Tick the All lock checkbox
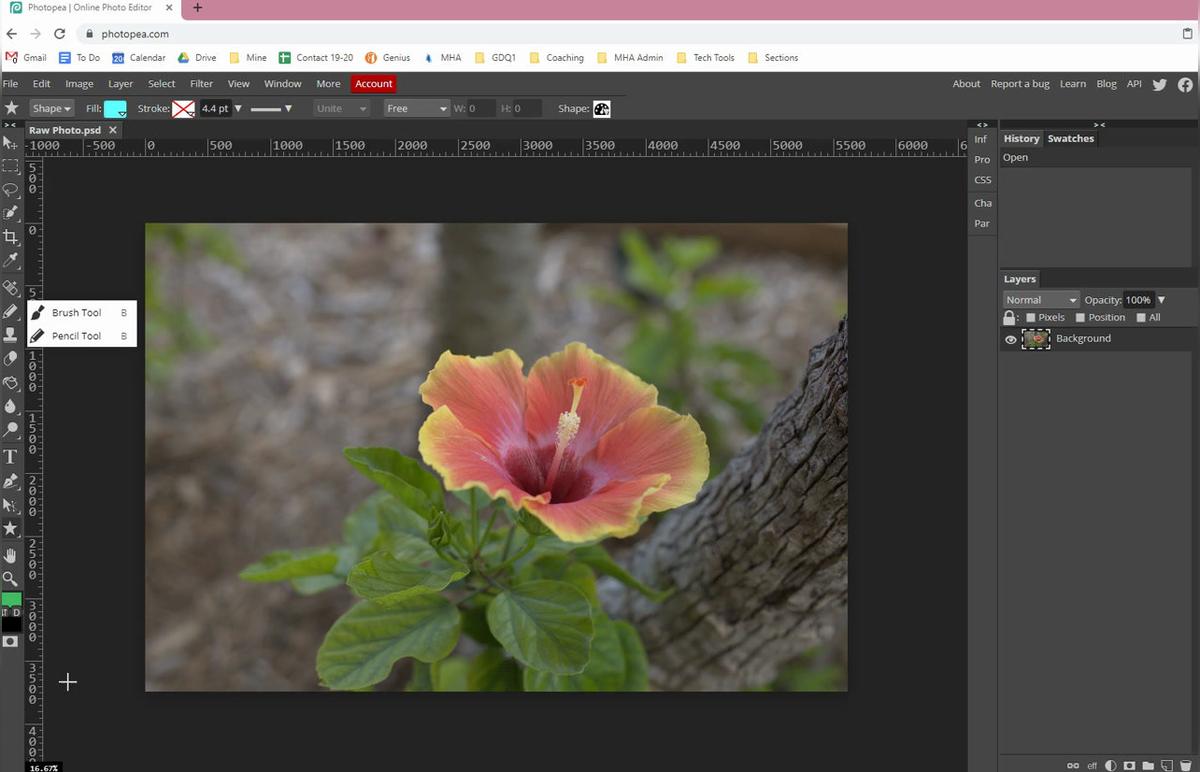The width and height of the screenshot is (1200, 772). [1141, 318]
